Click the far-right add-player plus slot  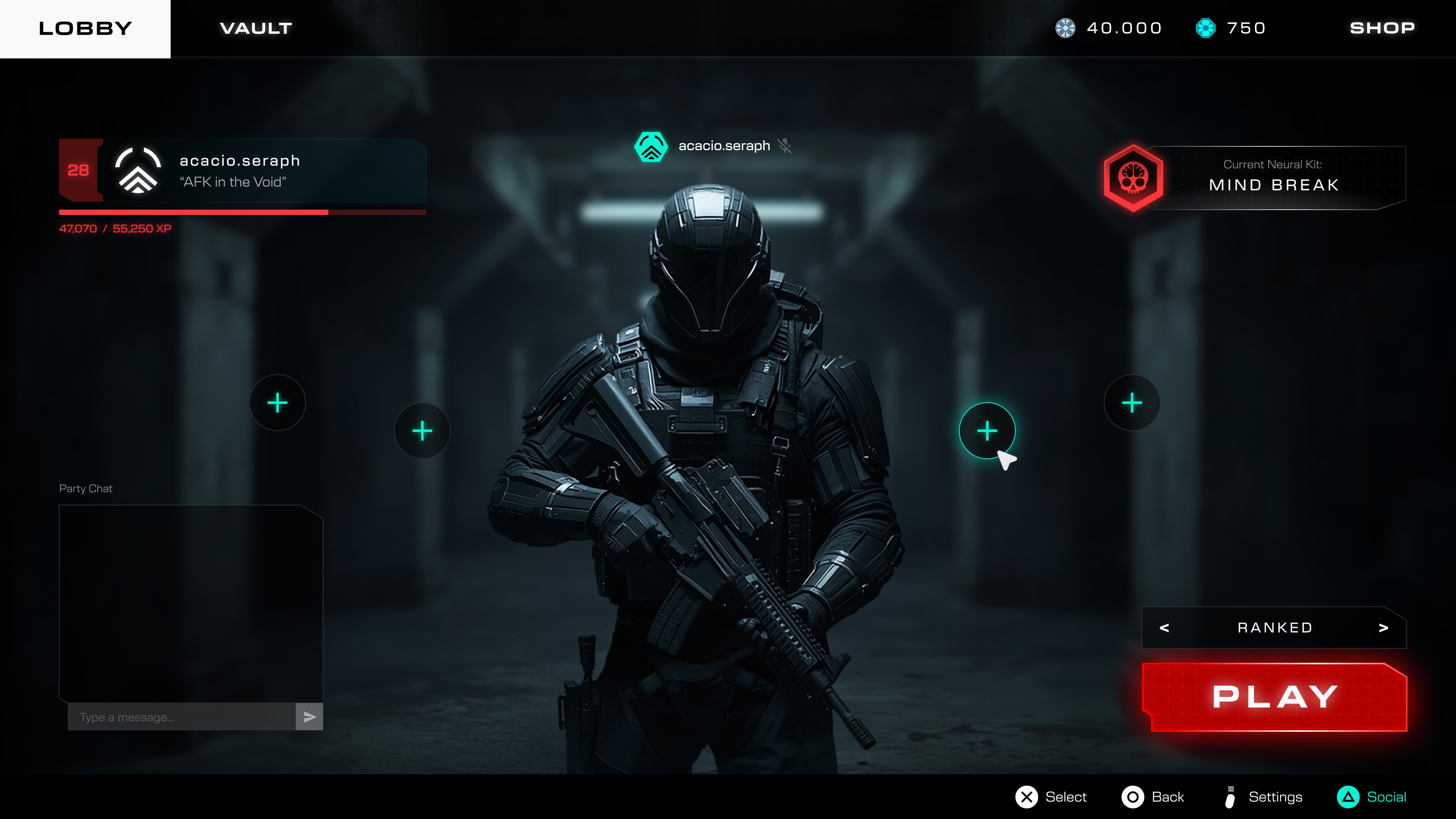[x=1131, y=403]
